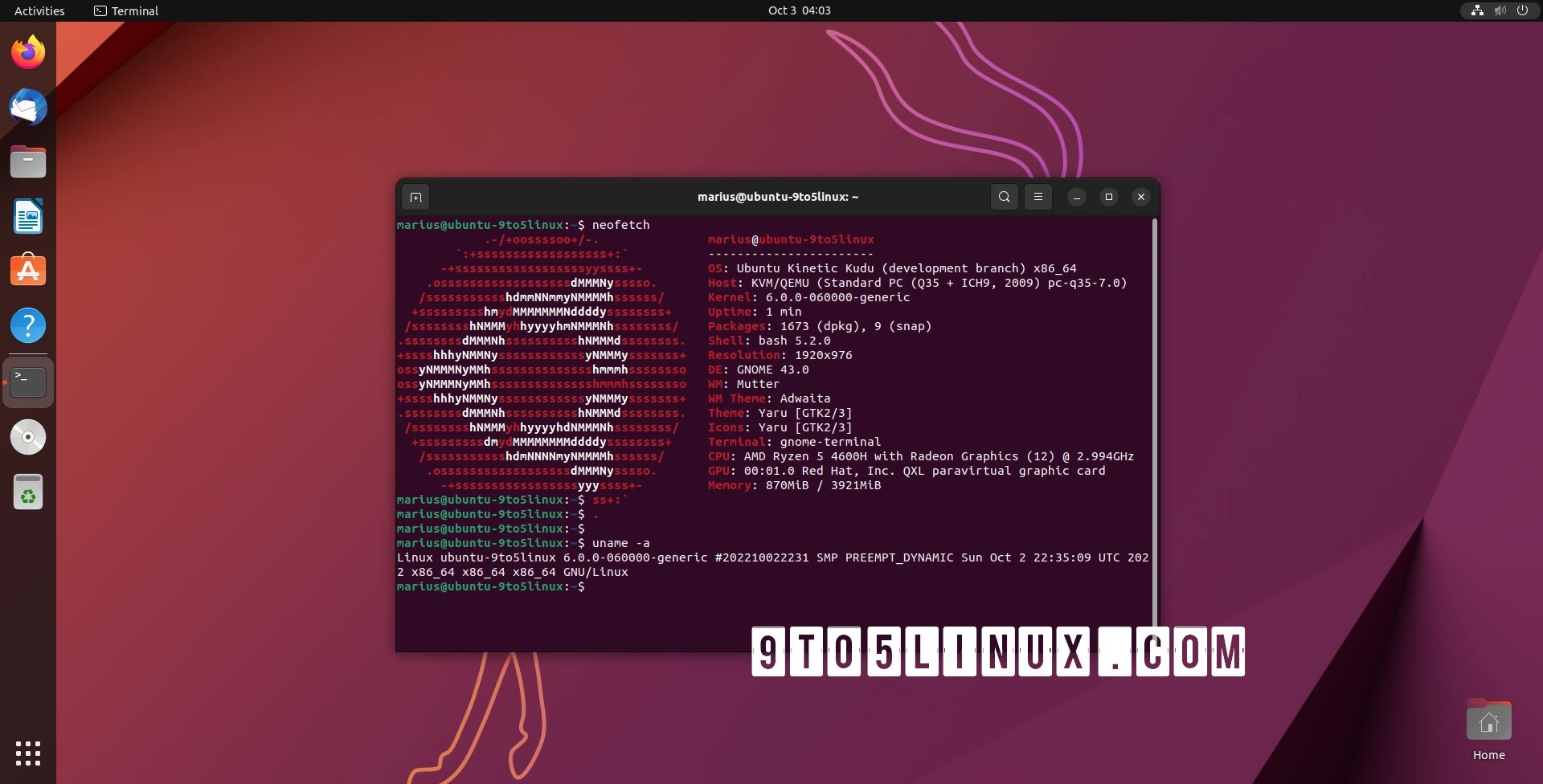The width and height of the screenshot is (1543, 784).
Task: Open Ubuntu Software center
Action: [x=28, y=270]
